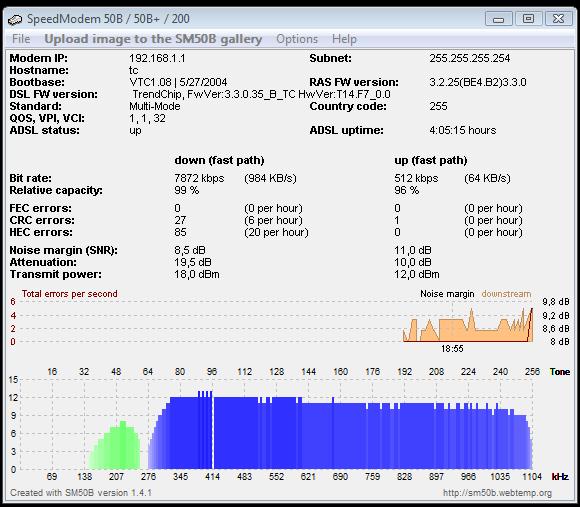Click downstream noise margin 8,5 dB

click(x=189, y=250)
